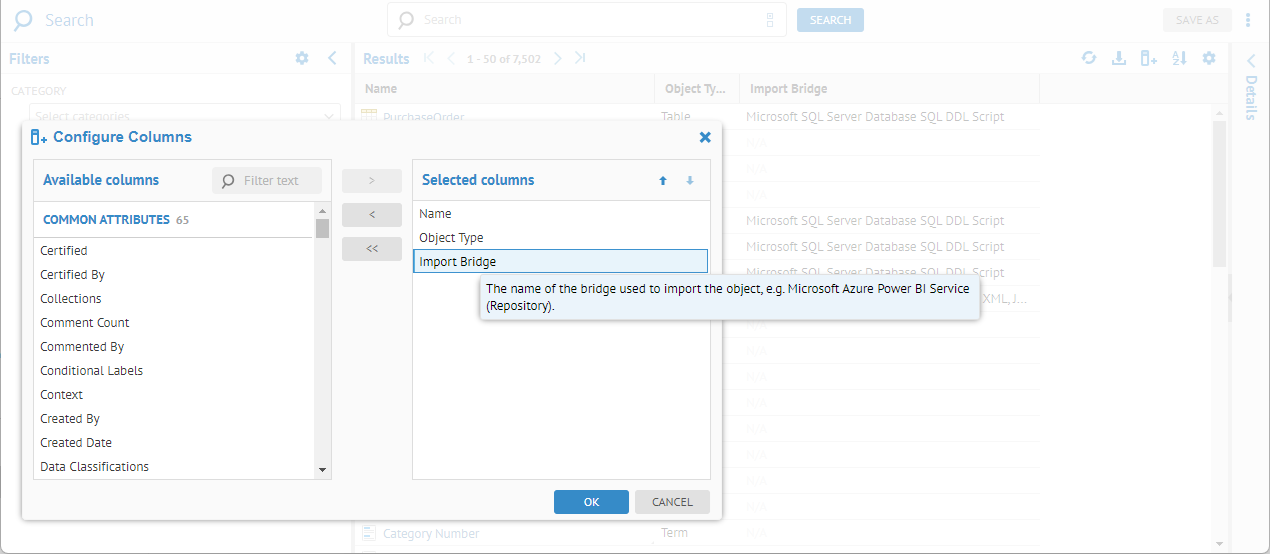This screenshot has width=1270, height=554.
Task: Click OK to confirm columns
Action: (591, 502)
